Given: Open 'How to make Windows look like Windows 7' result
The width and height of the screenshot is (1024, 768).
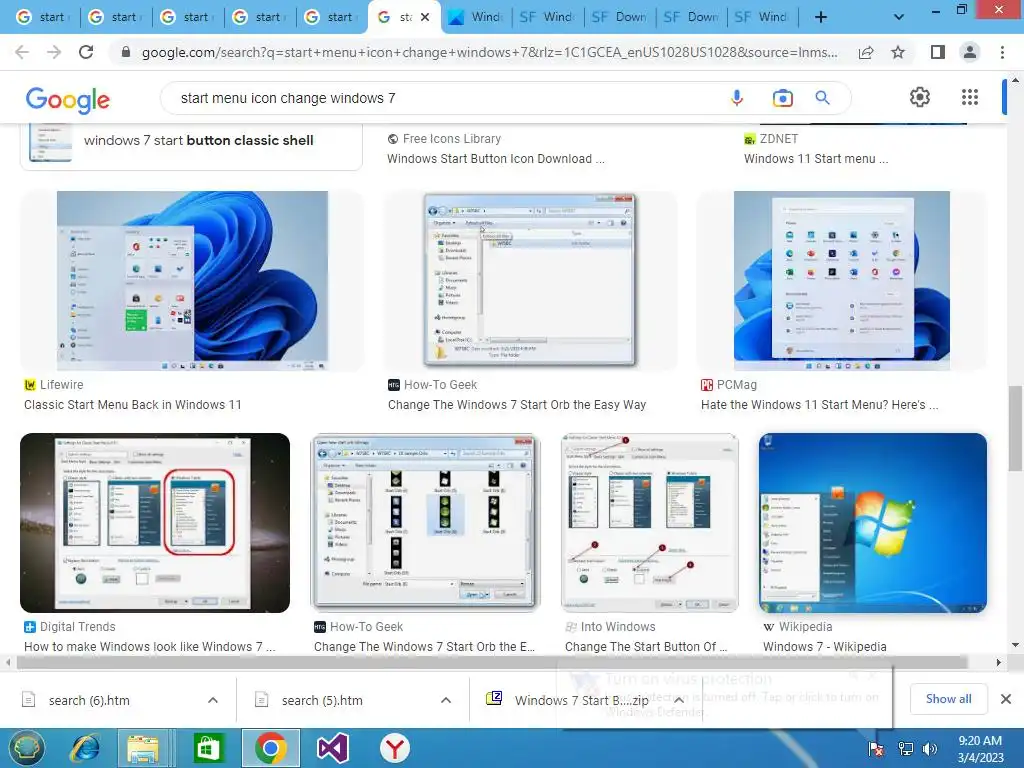Looking at the screenshot, I should coord(150,647).
